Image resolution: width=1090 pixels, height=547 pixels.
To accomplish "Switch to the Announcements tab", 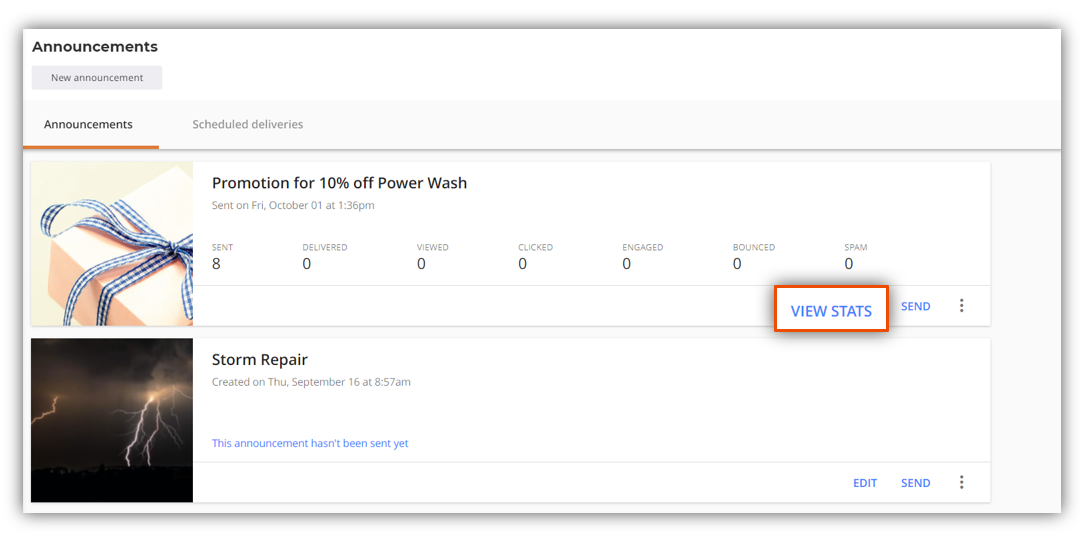I will coord(88,124).
